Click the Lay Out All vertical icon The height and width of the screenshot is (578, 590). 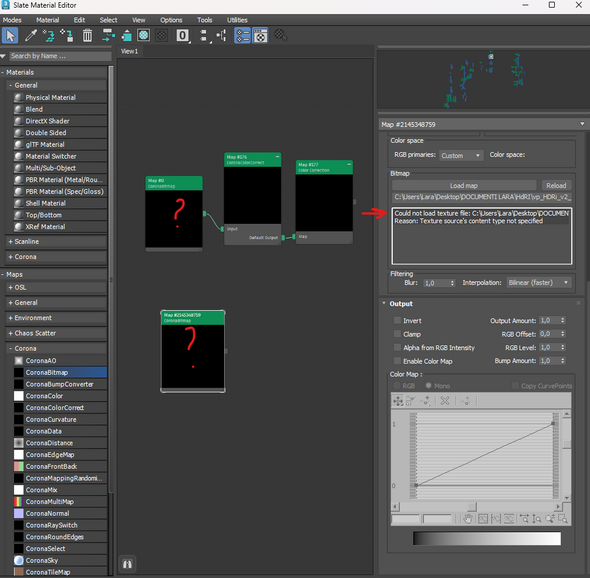(204, 36)
